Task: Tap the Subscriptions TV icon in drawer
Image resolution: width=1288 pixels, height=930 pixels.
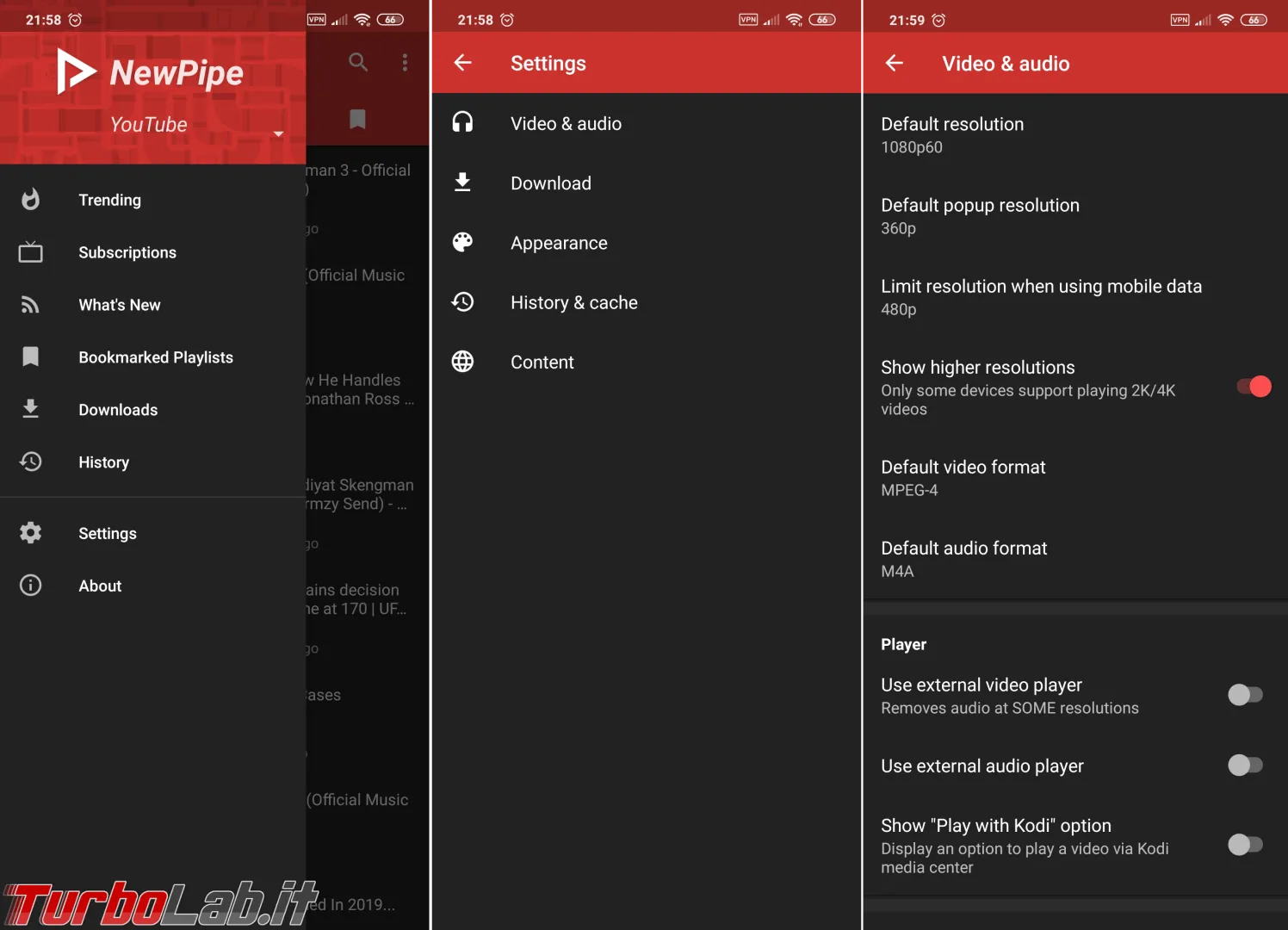Action: [30, 252]
